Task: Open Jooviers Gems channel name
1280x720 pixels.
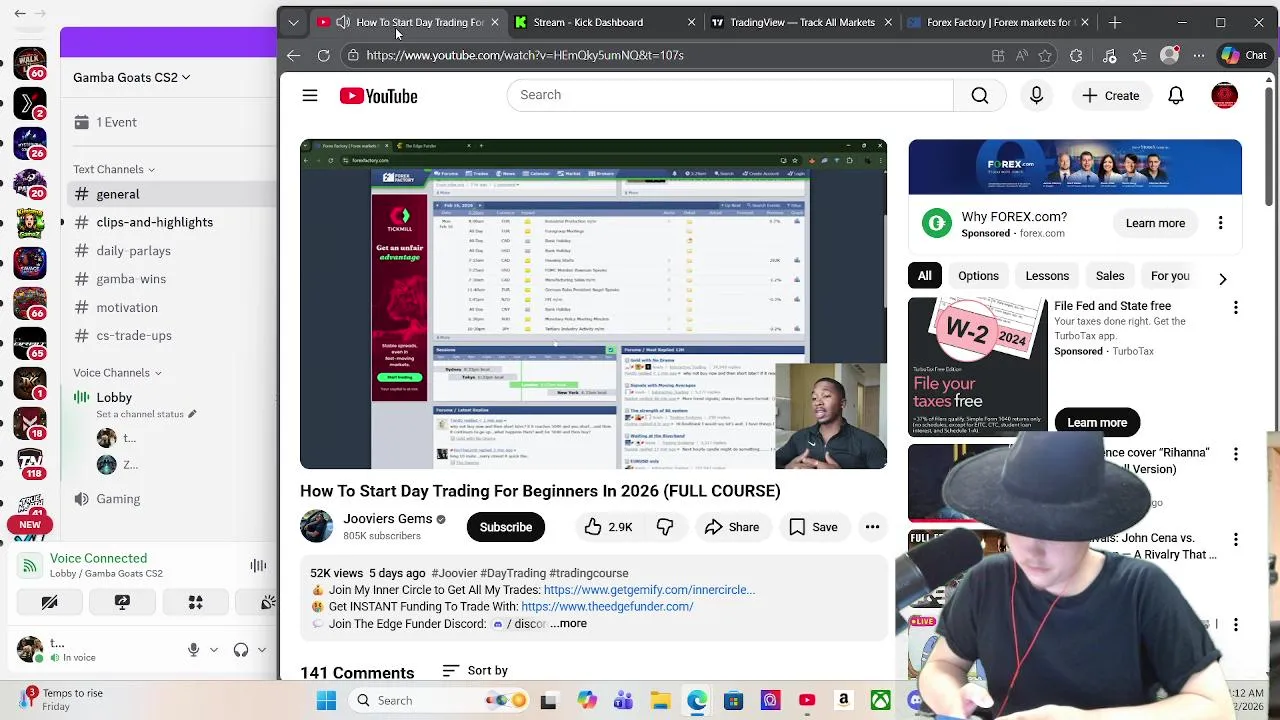Action: (388, 519)
